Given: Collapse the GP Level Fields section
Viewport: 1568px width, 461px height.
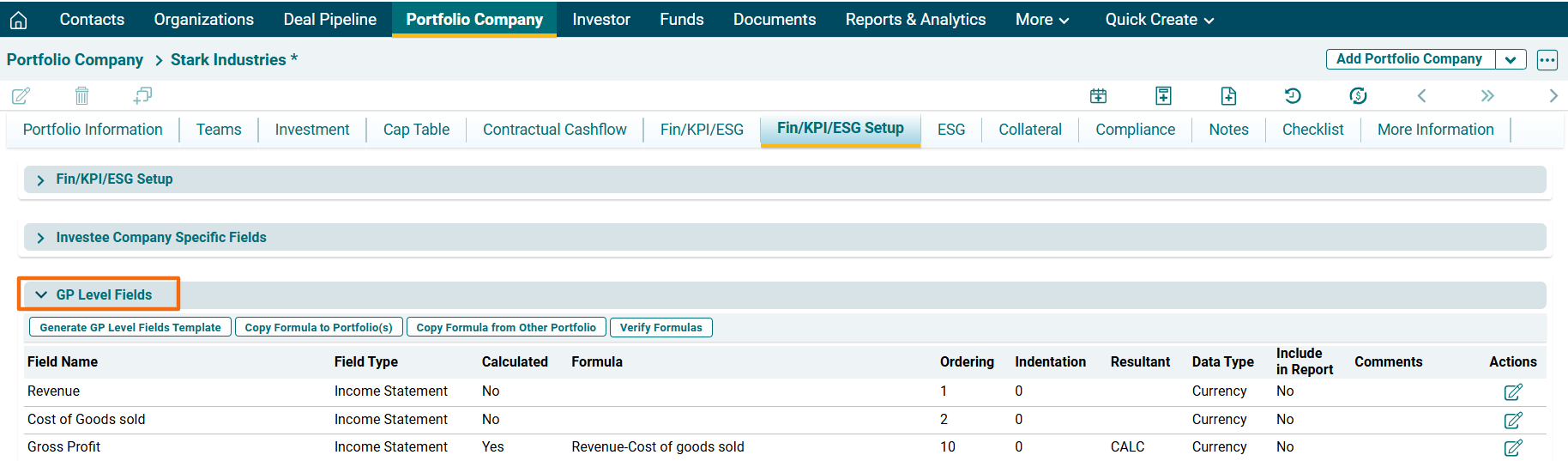Looking at the screenshot, I should (x=41, y=294).
